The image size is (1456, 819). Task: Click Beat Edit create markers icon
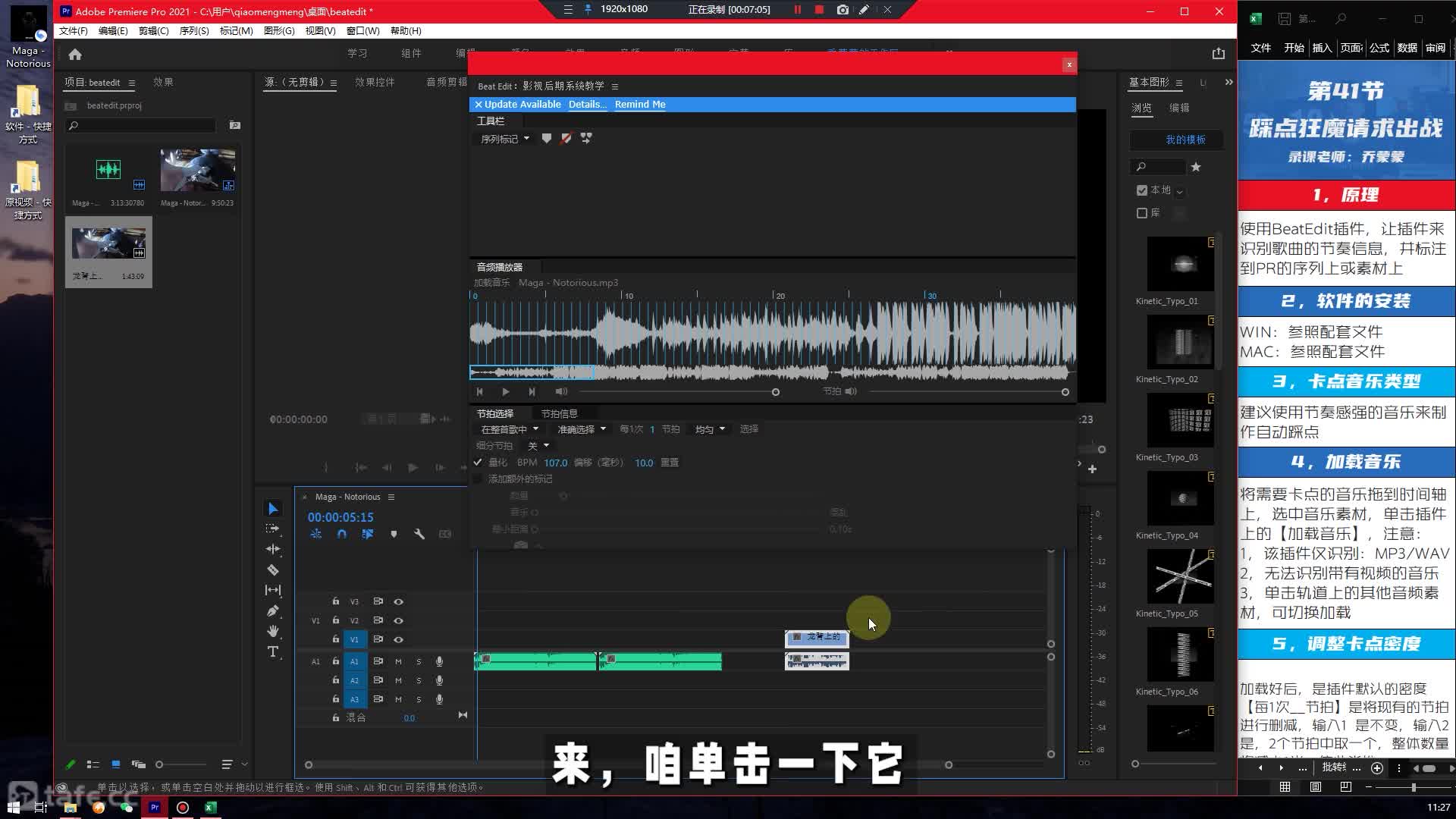(x=547, y=139)
